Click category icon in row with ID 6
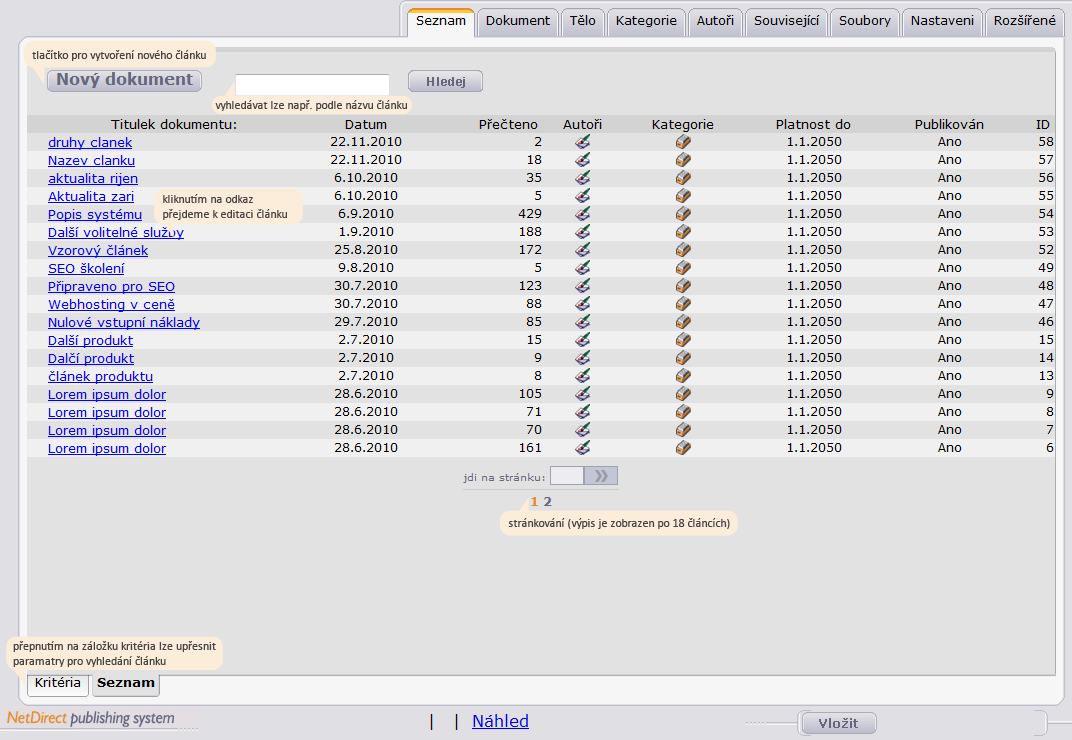 [x=683, y=447]
